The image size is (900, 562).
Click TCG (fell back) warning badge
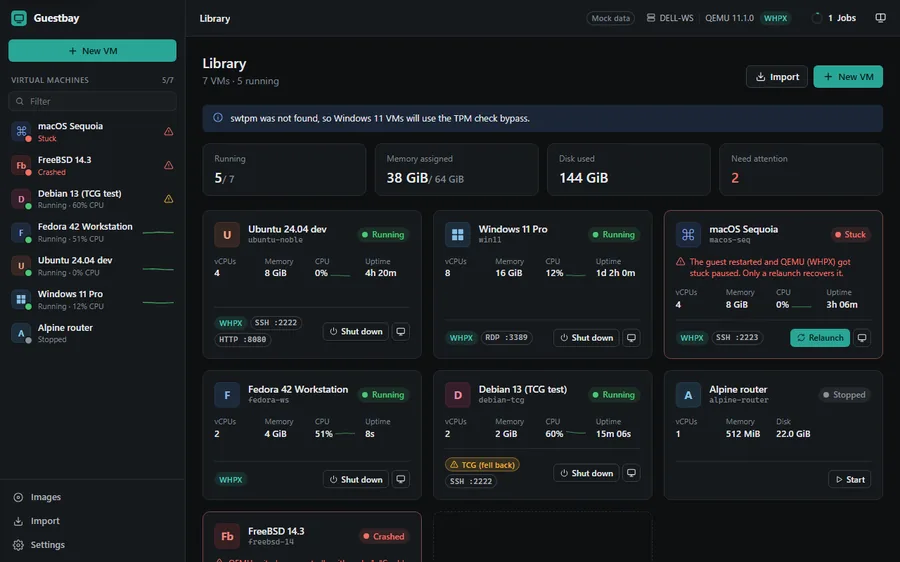click(482, 464)
